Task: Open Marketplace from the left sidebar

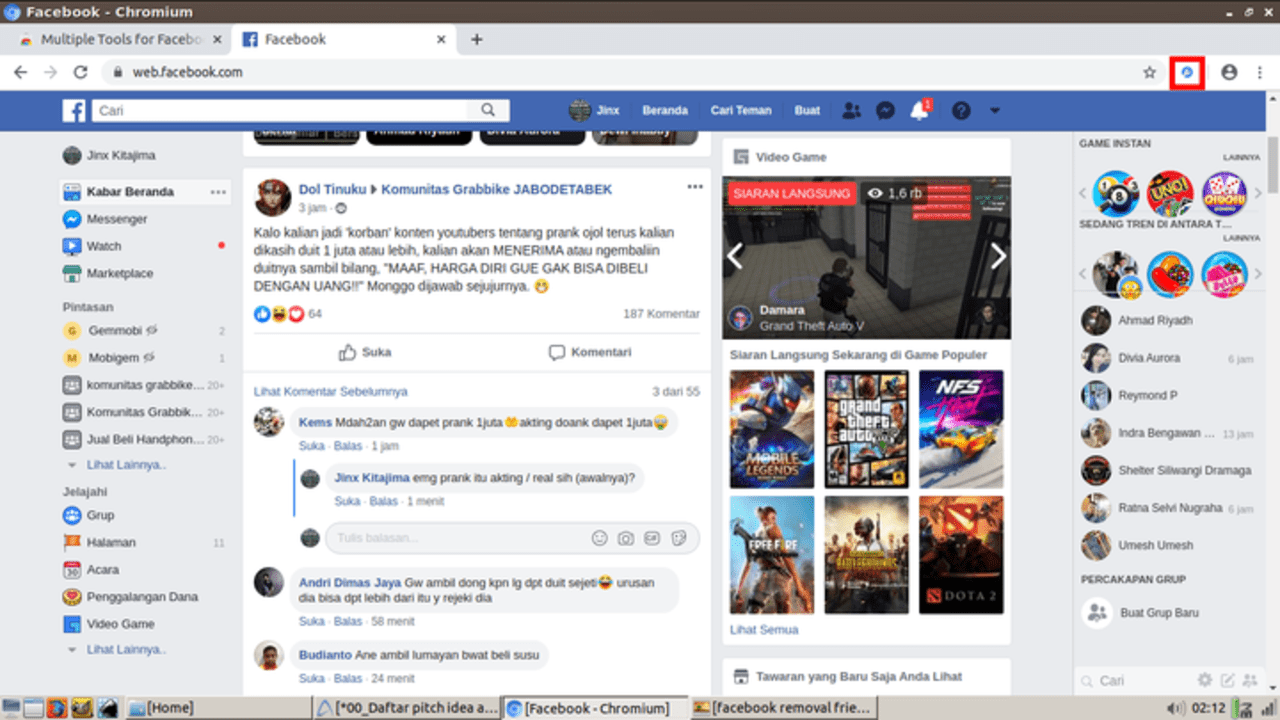Action: click(x=108, y=273)
